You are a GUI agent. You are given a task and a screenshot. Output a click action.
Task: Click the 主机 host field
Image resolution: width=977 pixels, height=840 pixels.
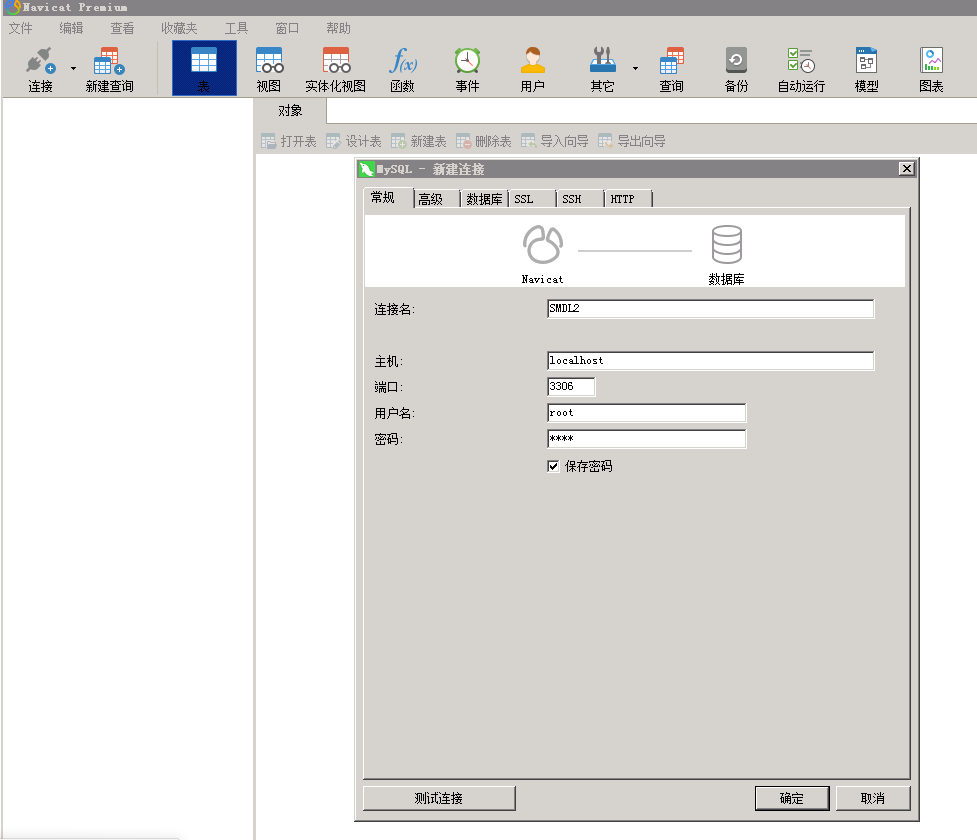point(710,361)
